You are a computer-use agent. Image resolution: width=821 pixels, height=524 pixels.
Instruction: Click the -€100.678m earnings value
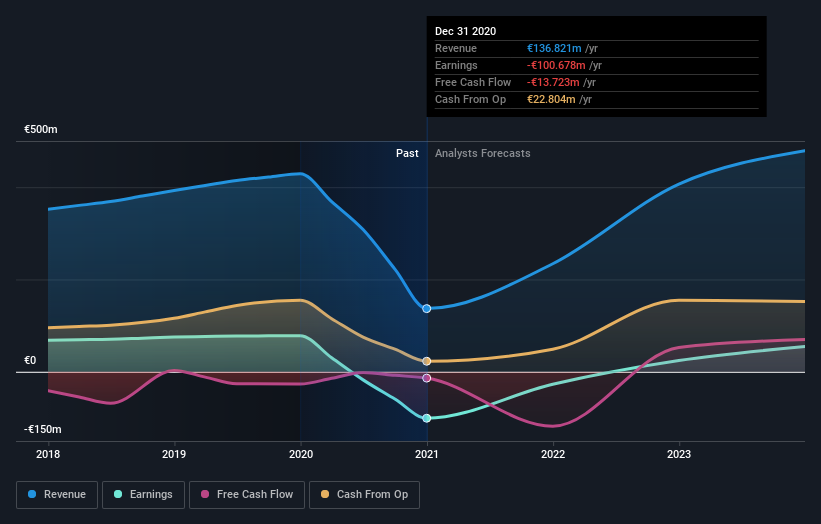click(556, 65)
